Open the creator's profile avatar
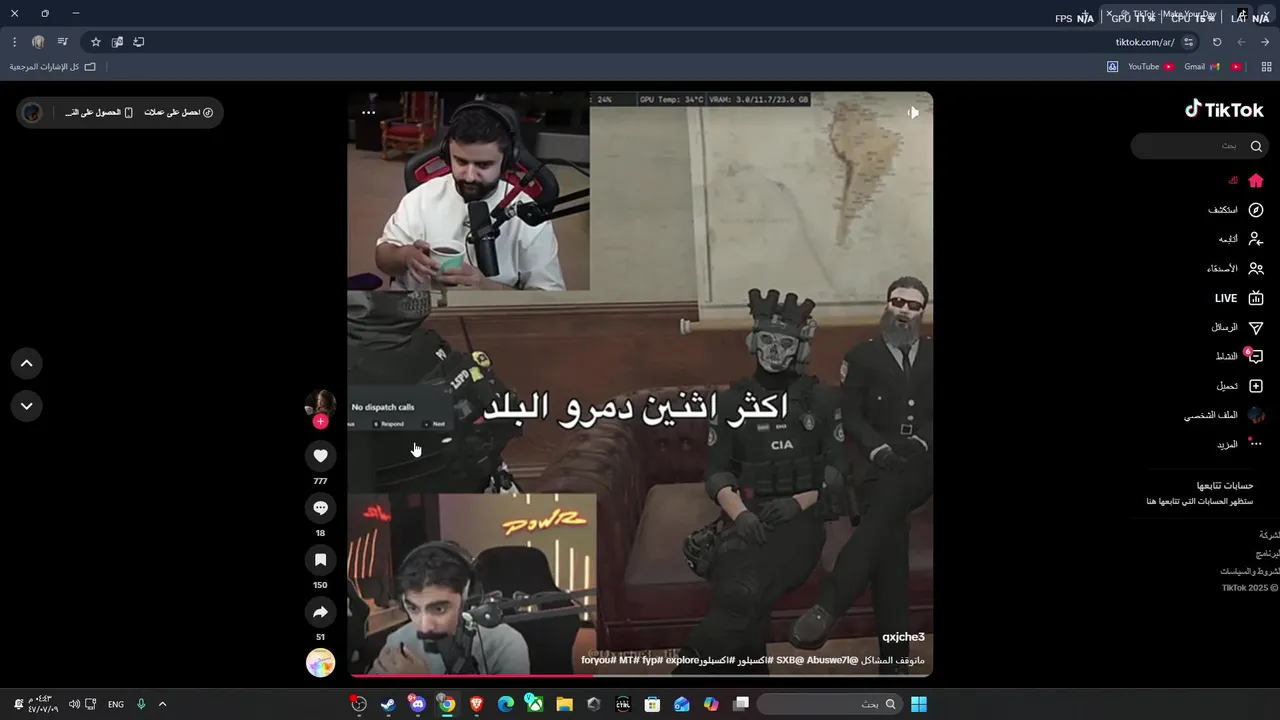This screenshot has width=1280, height=720. (x=320, y=403)
